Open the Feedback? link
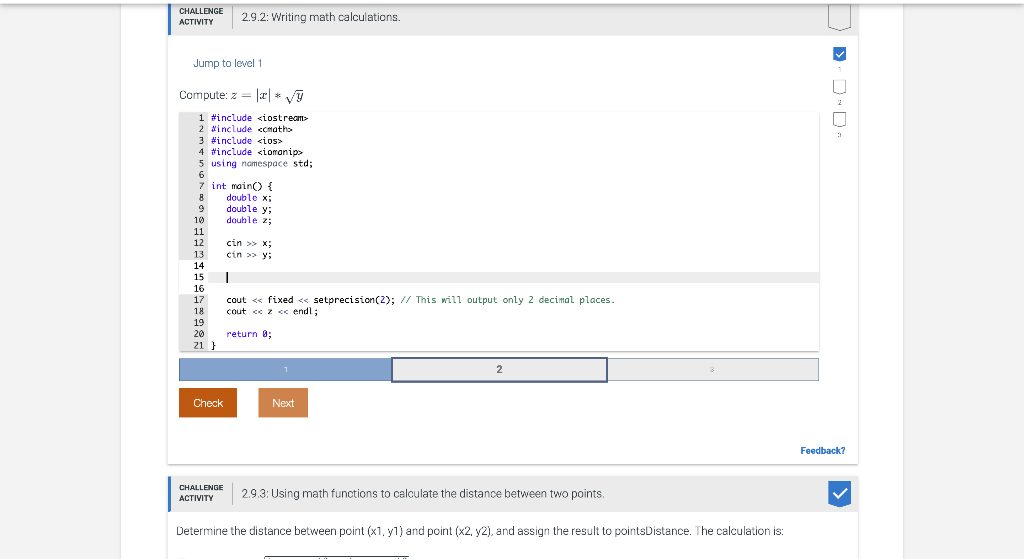The width and height of the screenshot is (1024, 559). coord(822,451)
